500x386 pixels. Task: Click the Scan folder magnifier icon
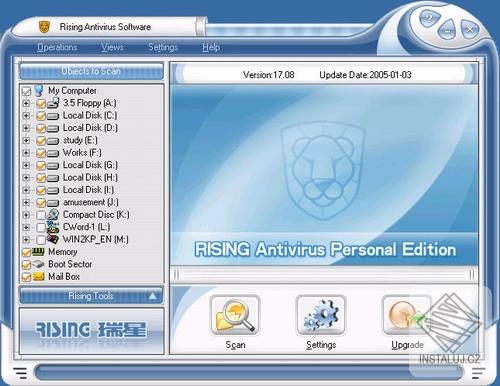tap(235, 315)
